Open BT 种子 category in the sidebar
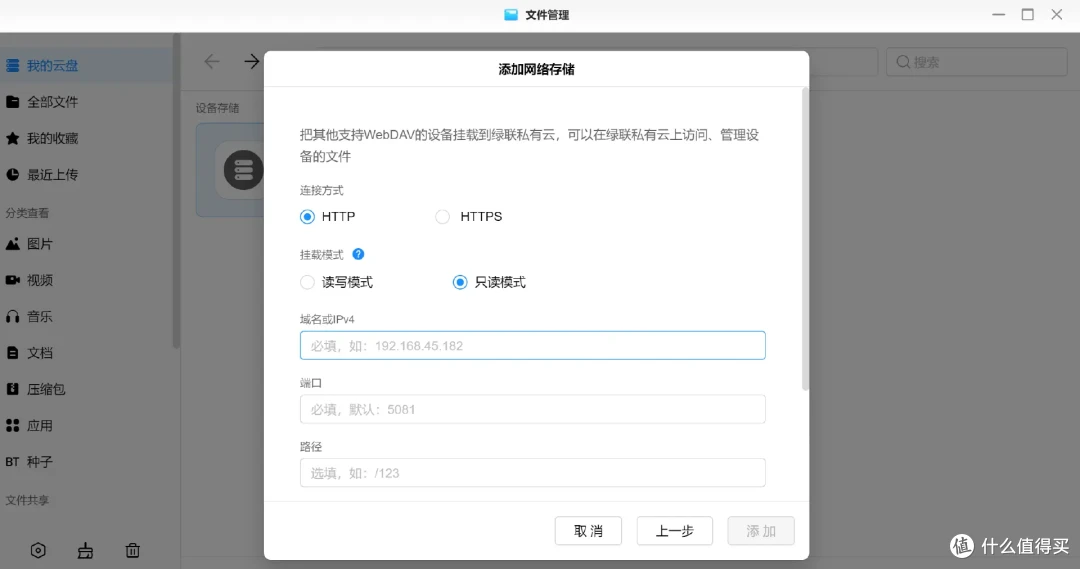Image resolution: width=1080 pixels, height=569 pixels. pyautogui.click(x=86, y=462)
